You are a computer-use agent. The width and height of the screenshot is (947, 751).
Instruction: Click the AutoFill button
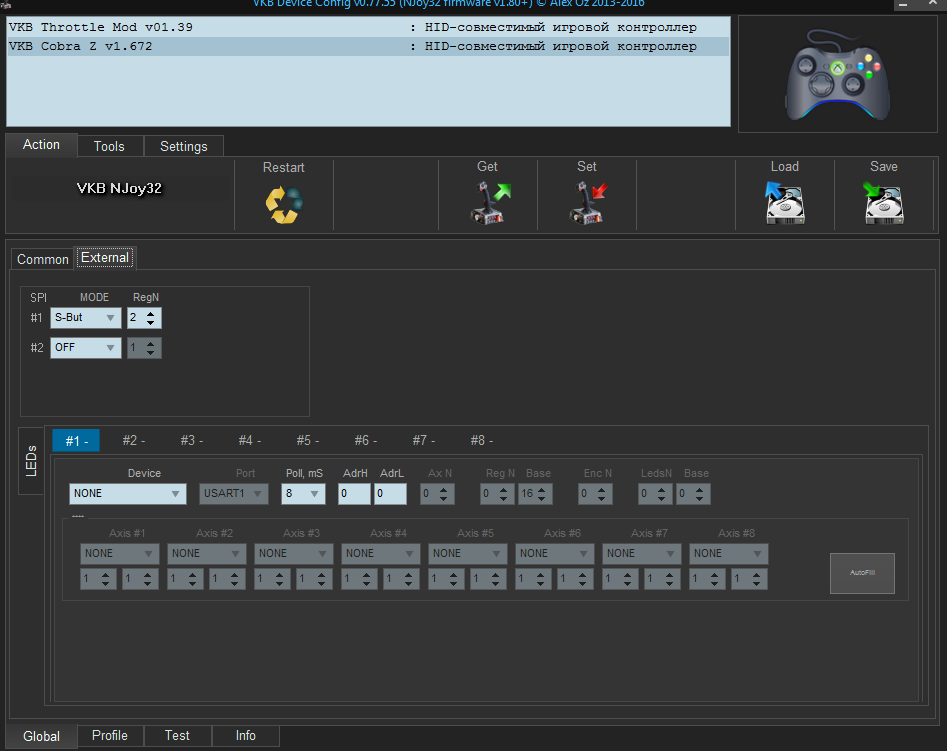862,573
